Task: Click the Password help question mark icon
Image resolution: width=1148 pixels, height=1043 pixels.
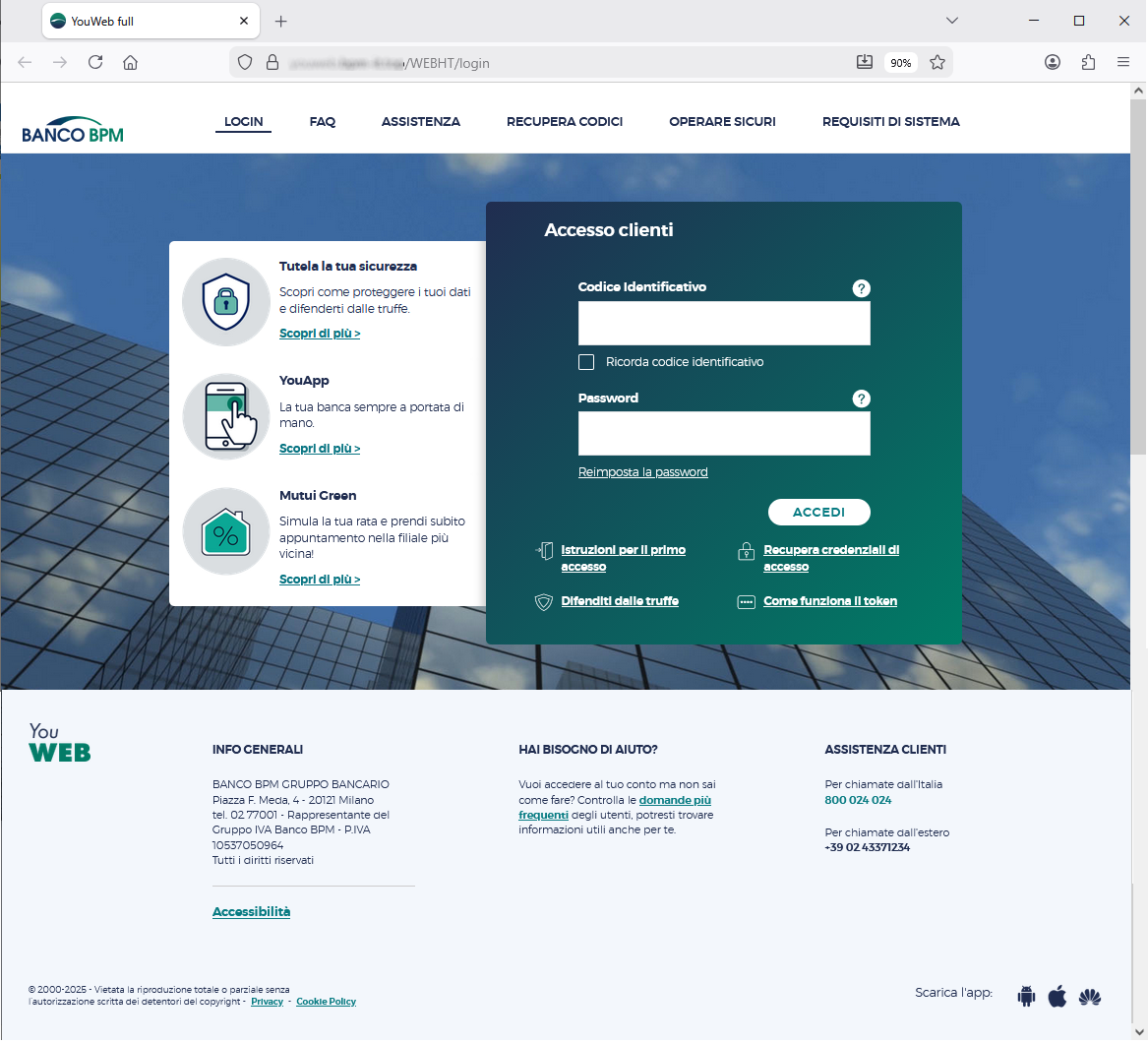Action: coord(861,399)
